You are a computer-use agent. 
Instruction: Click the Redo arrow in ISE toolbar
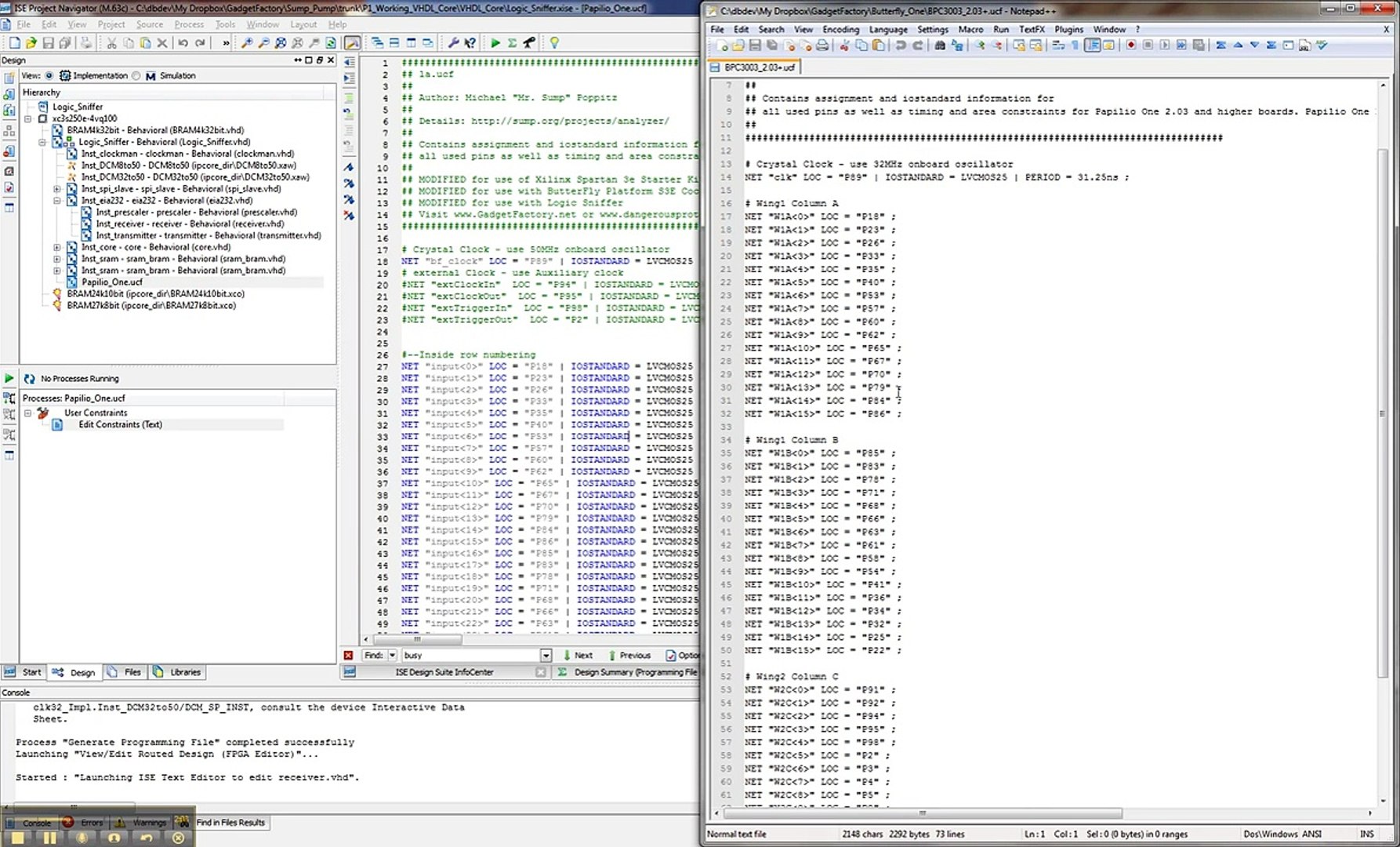pyautogui.click(x=200, y=43)
